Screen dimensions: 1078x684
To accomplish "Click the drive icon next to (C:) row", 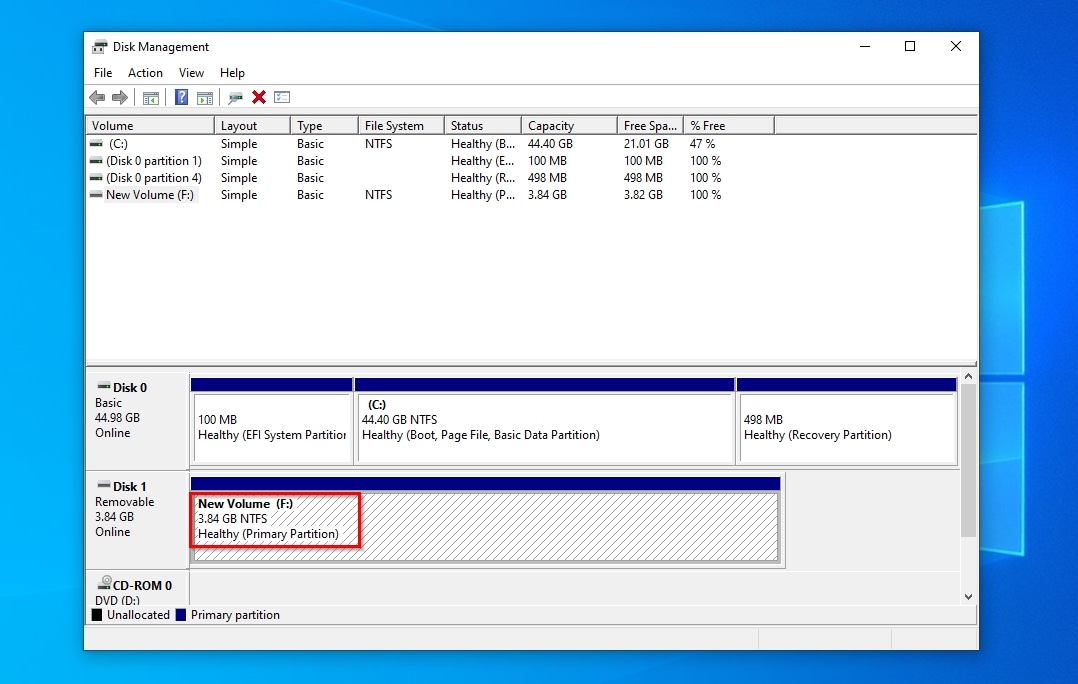I will click(96, 144).
